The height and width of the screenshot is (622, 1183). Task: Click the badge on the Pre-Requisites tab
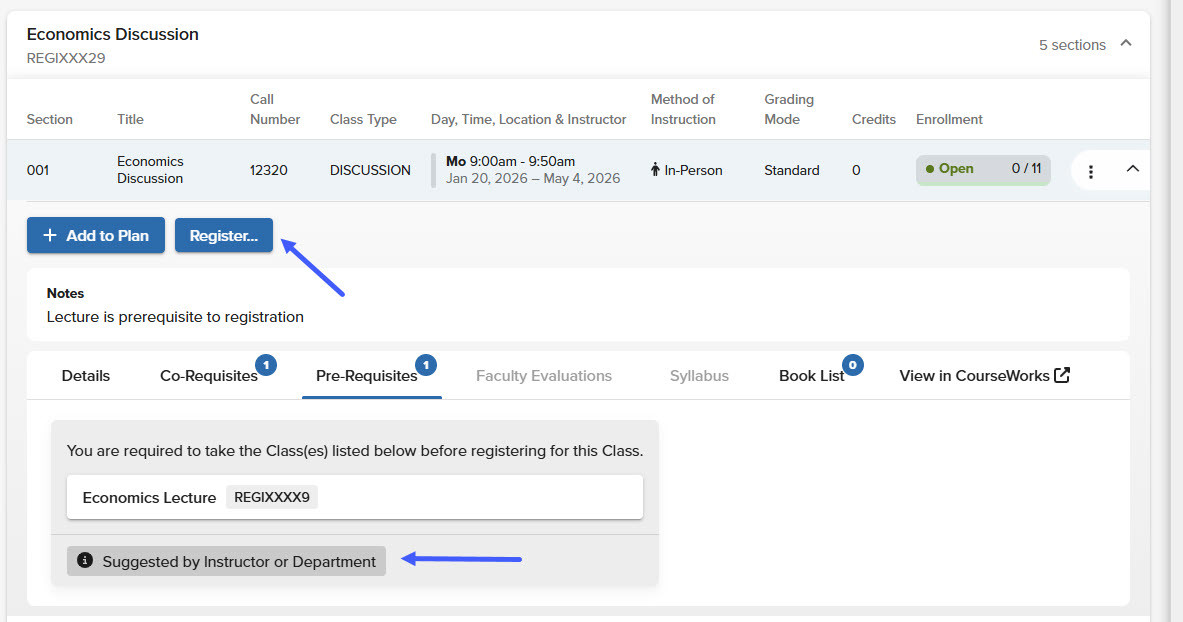pyautogui.click(x=425, y=365)
